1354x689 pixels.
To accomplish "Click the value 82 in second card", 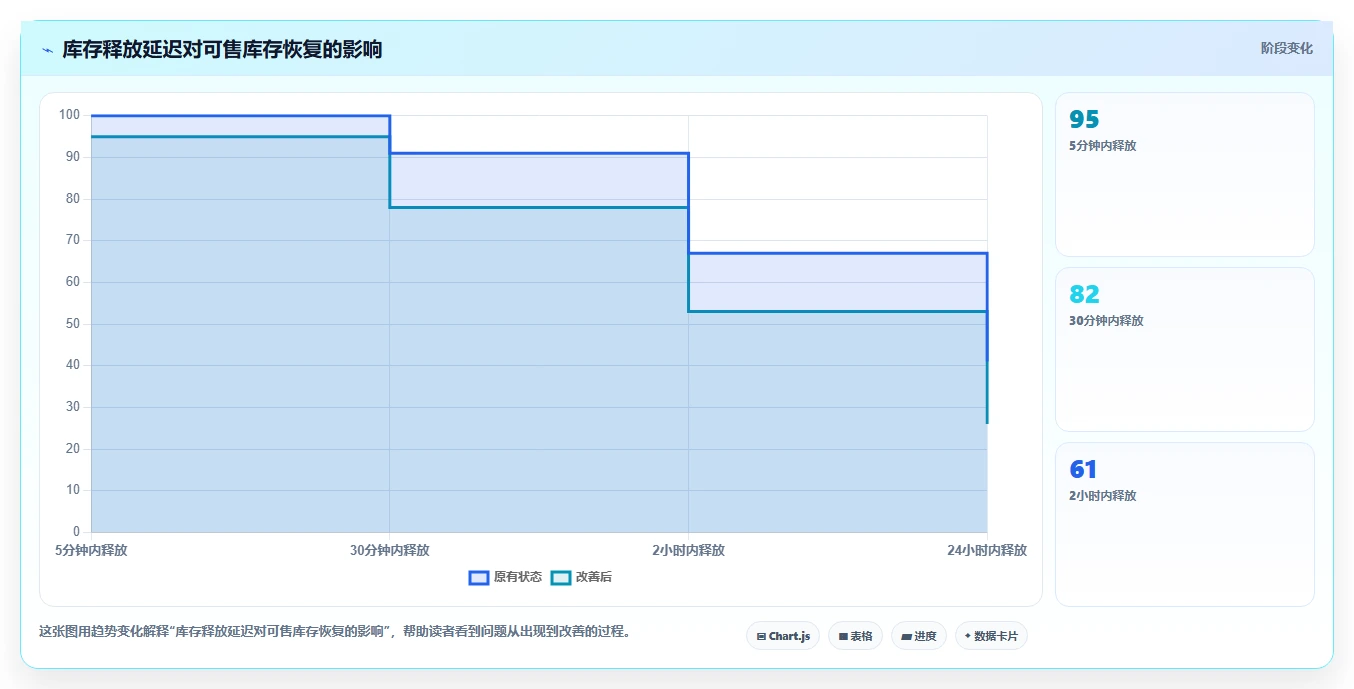I will (x=1084, y=295).
